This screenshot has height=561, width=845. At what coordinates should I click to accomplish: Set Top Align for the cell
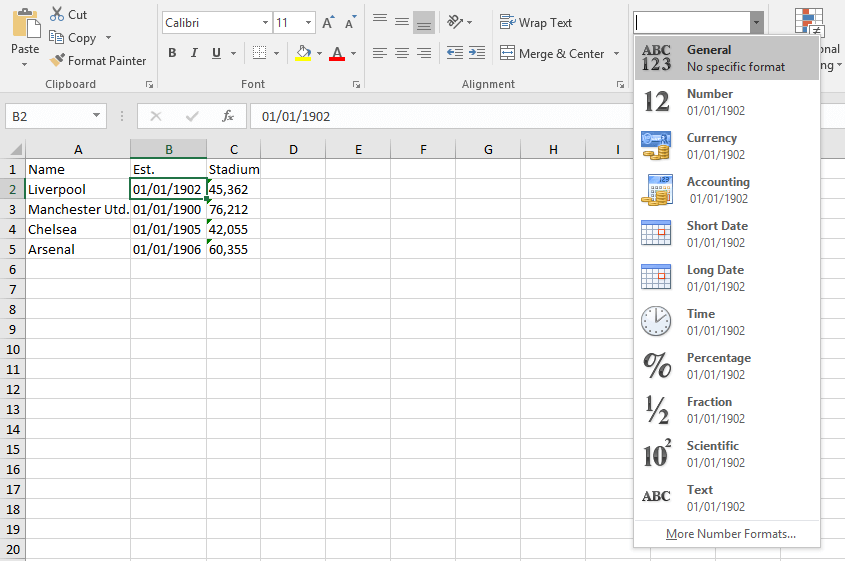click(380, 22)
